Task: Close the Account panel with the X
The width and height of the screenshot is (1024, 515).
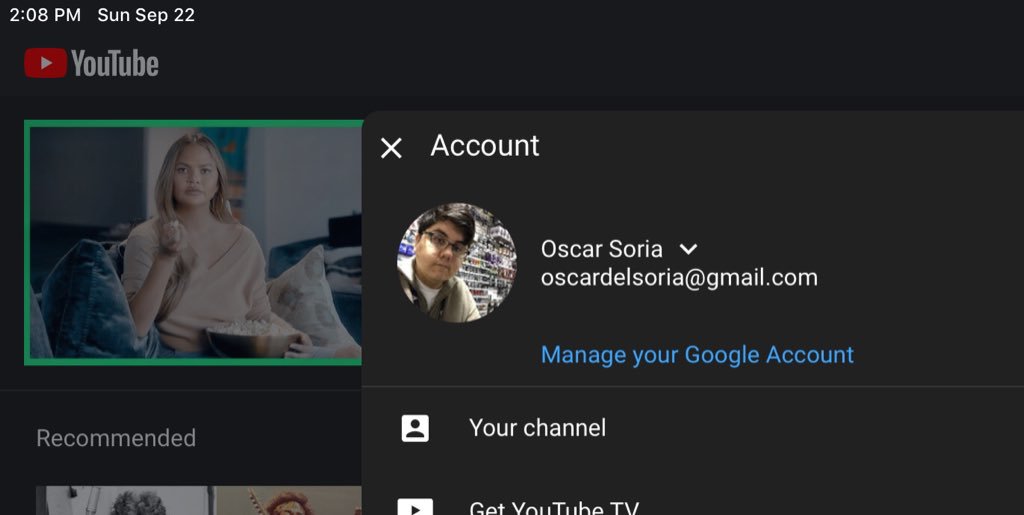Action: pos(391,148)
